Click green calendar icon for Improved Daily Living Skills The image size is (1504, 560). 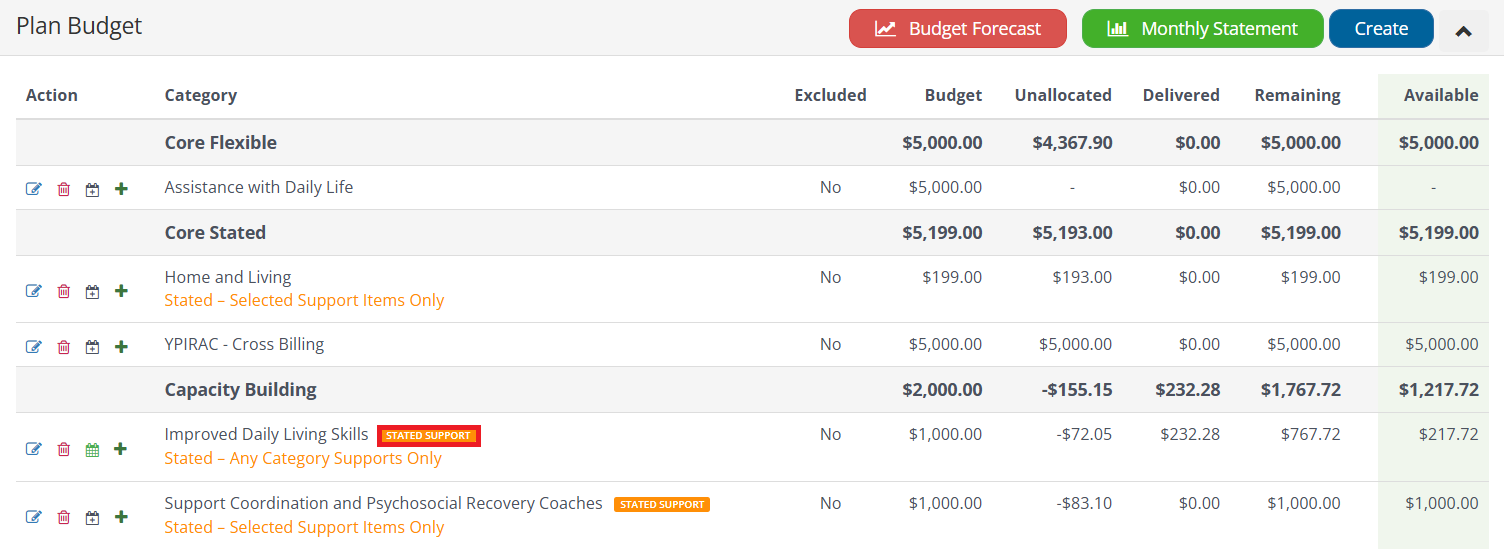pos(92,450)
